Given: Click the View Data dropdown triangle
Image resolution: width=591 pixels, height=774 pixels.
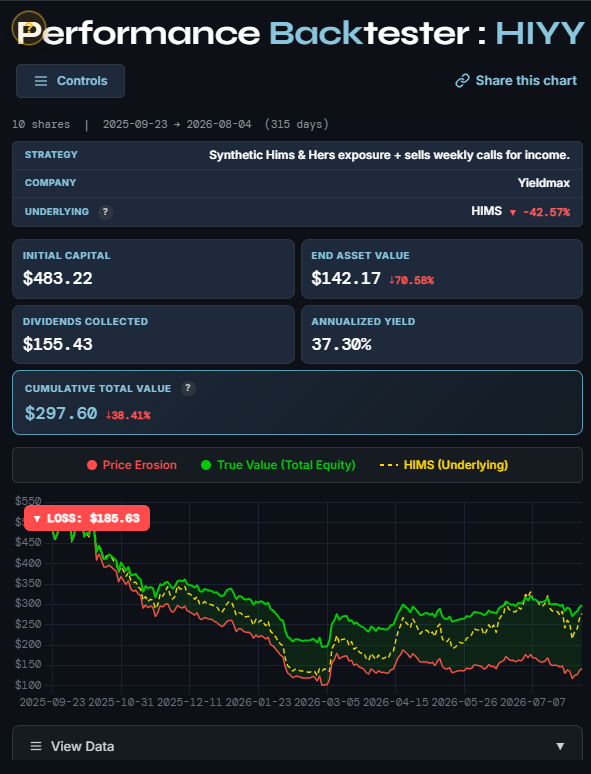Looking at the screenshot, I should [560, 746].
